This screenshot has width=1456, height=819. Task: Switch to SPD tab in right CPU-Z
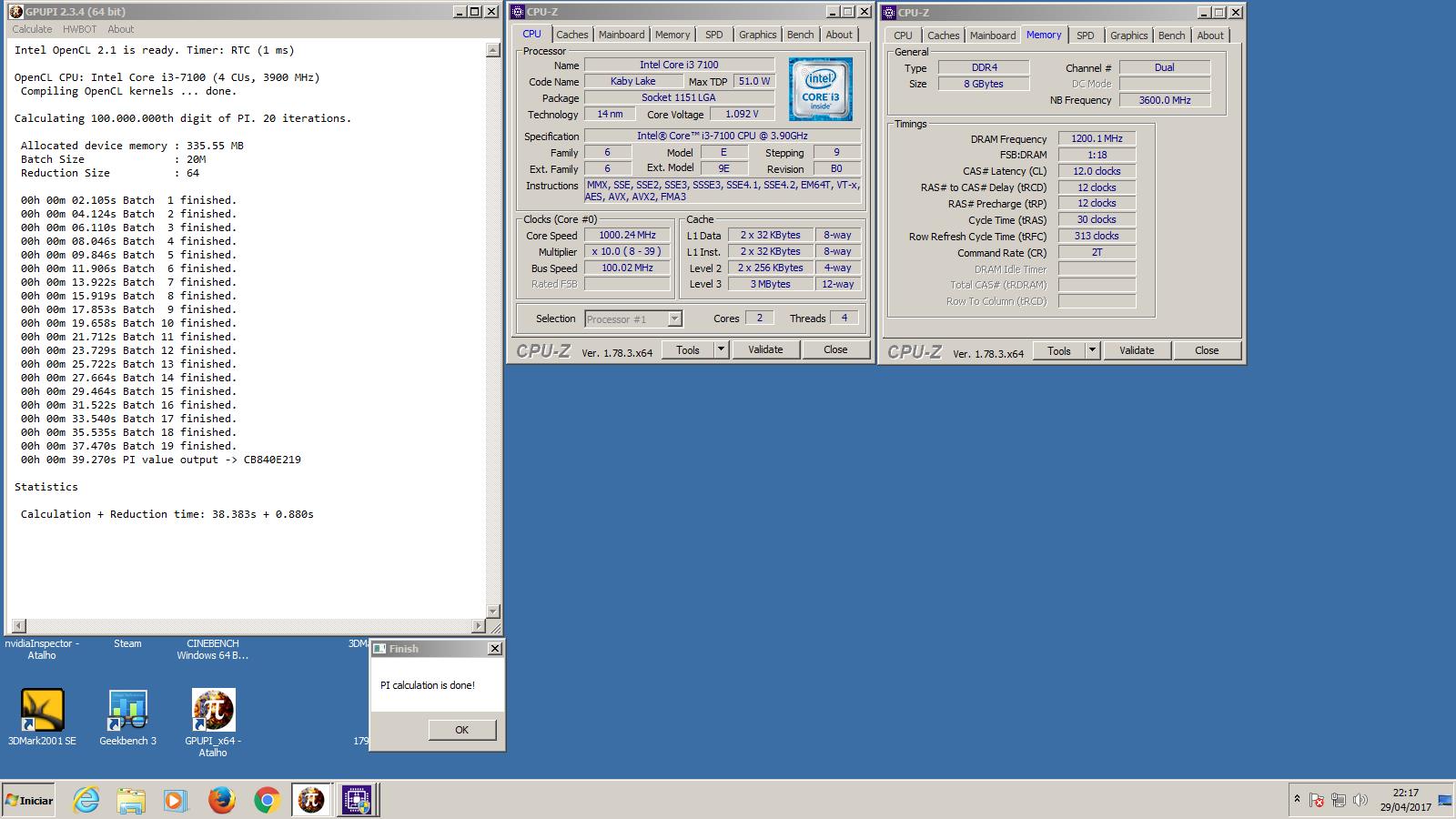[1086, 35]
